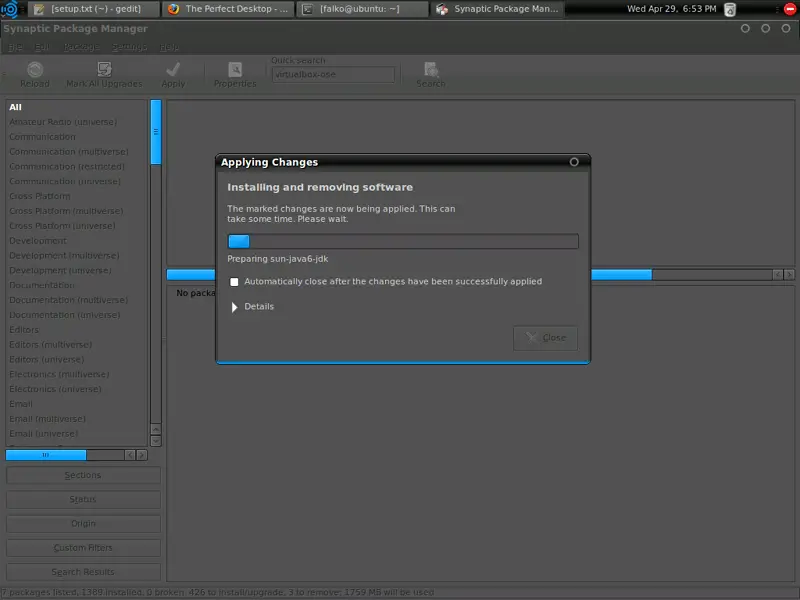Image resolution: width=800 pixels, height=600 pixels.
Task: Click the installation progress bar
Action: pos(403,241)
